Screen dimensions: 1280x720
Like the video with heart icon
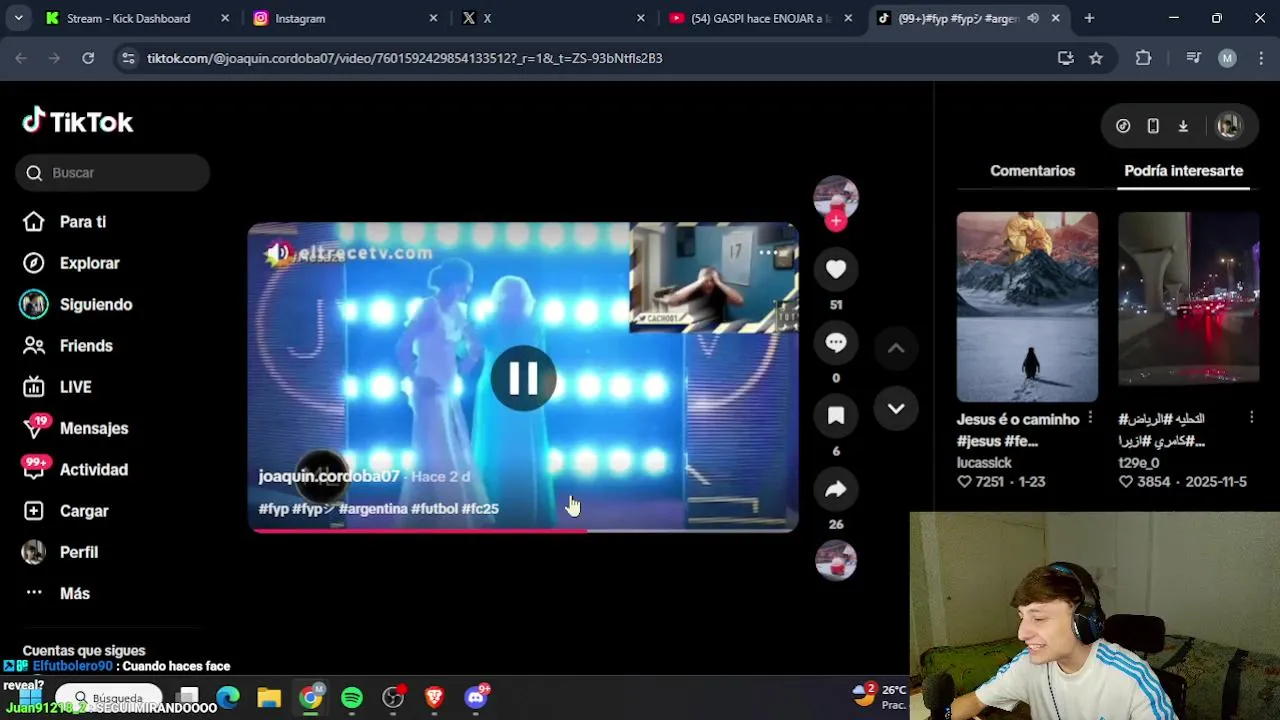(836, 269)
